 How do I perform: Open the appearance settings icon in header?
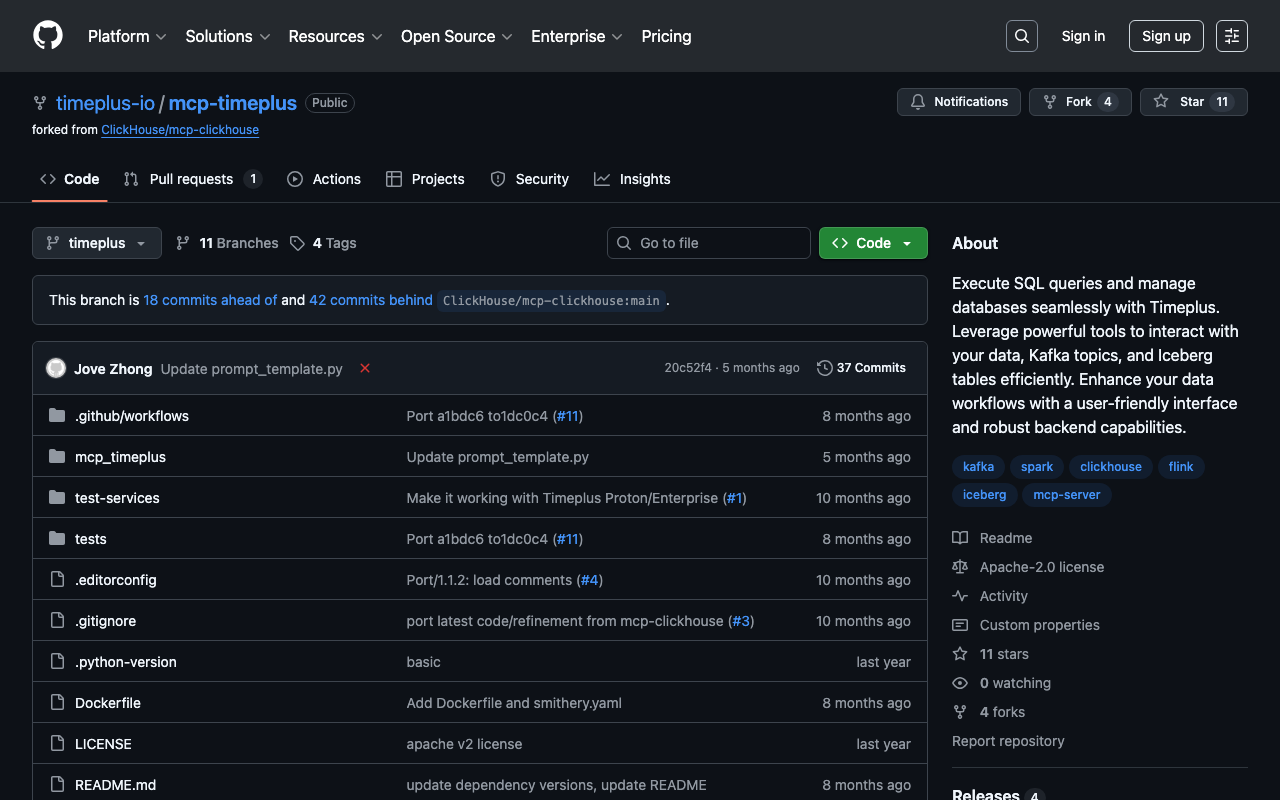pos(1231,36)
